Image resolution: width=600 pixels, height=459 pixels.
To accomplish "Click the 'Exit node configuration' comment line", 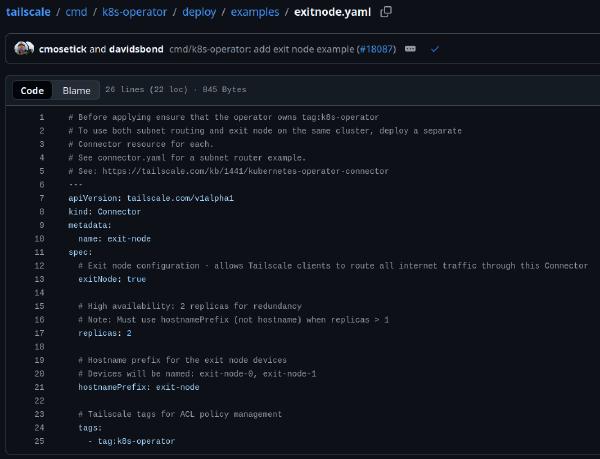I will [333, 266].
